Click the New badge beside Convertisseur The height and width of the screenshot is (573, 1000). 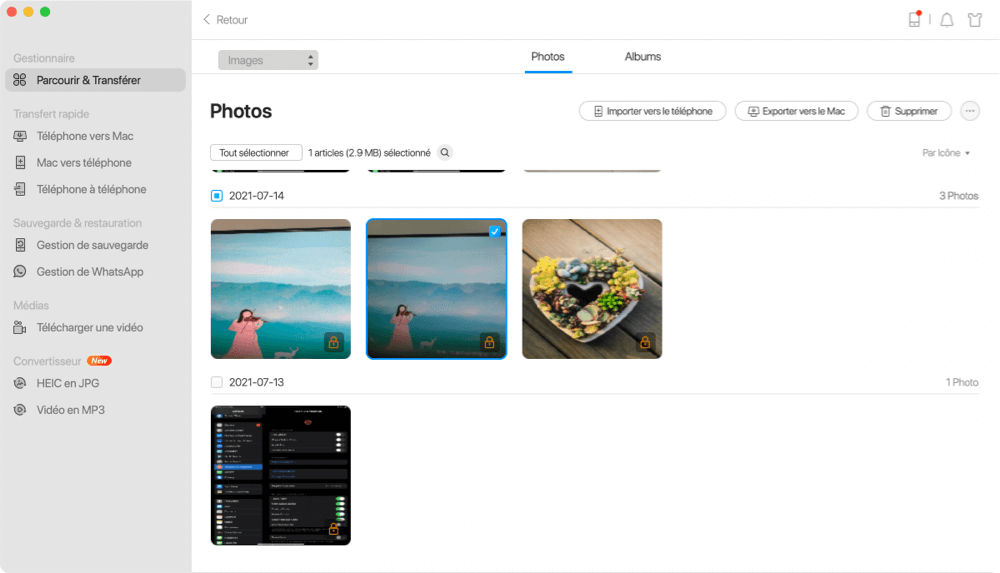(x=99, y=361)
